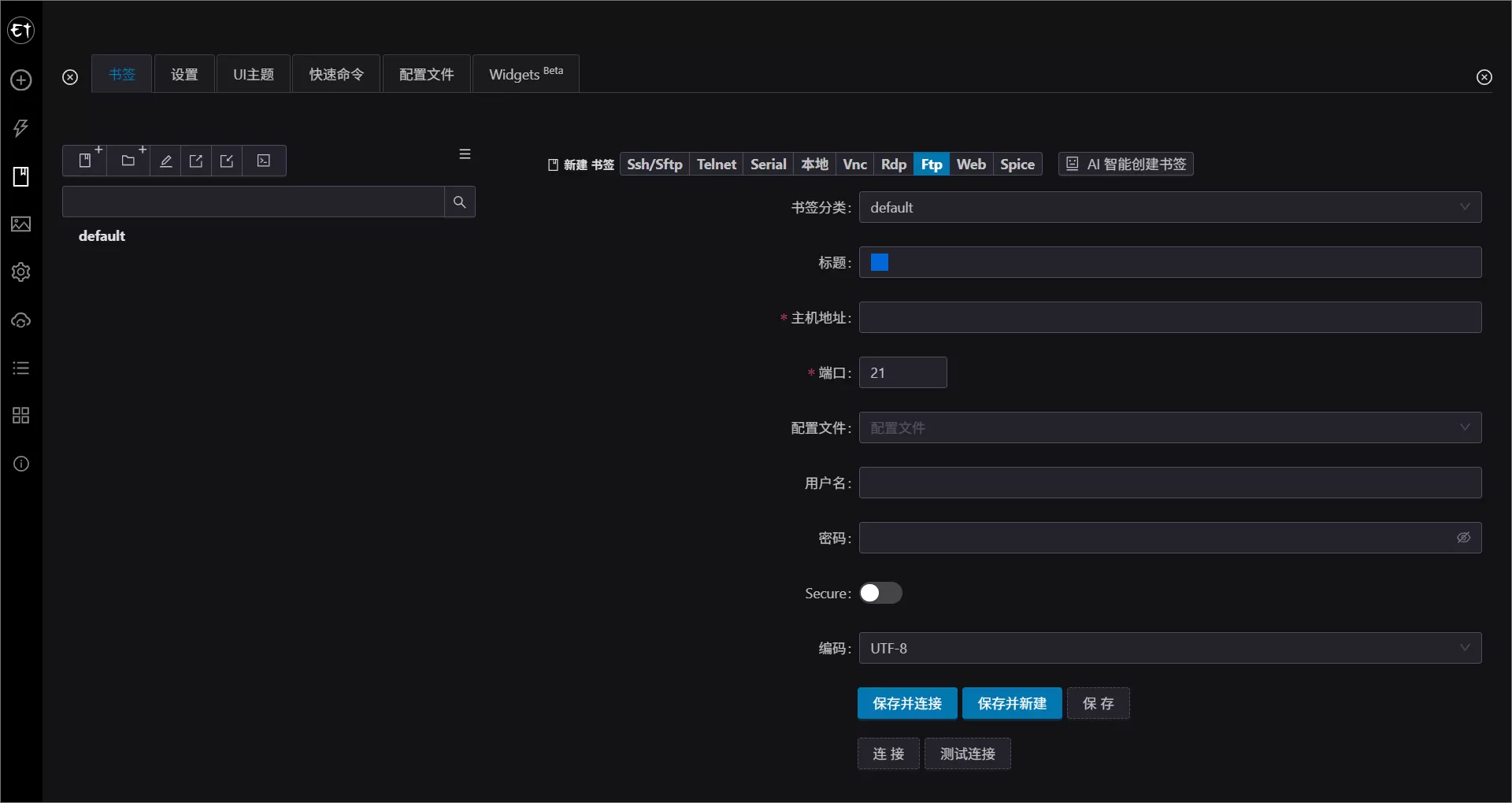Toggle the Secure switch

coord(880,593)
